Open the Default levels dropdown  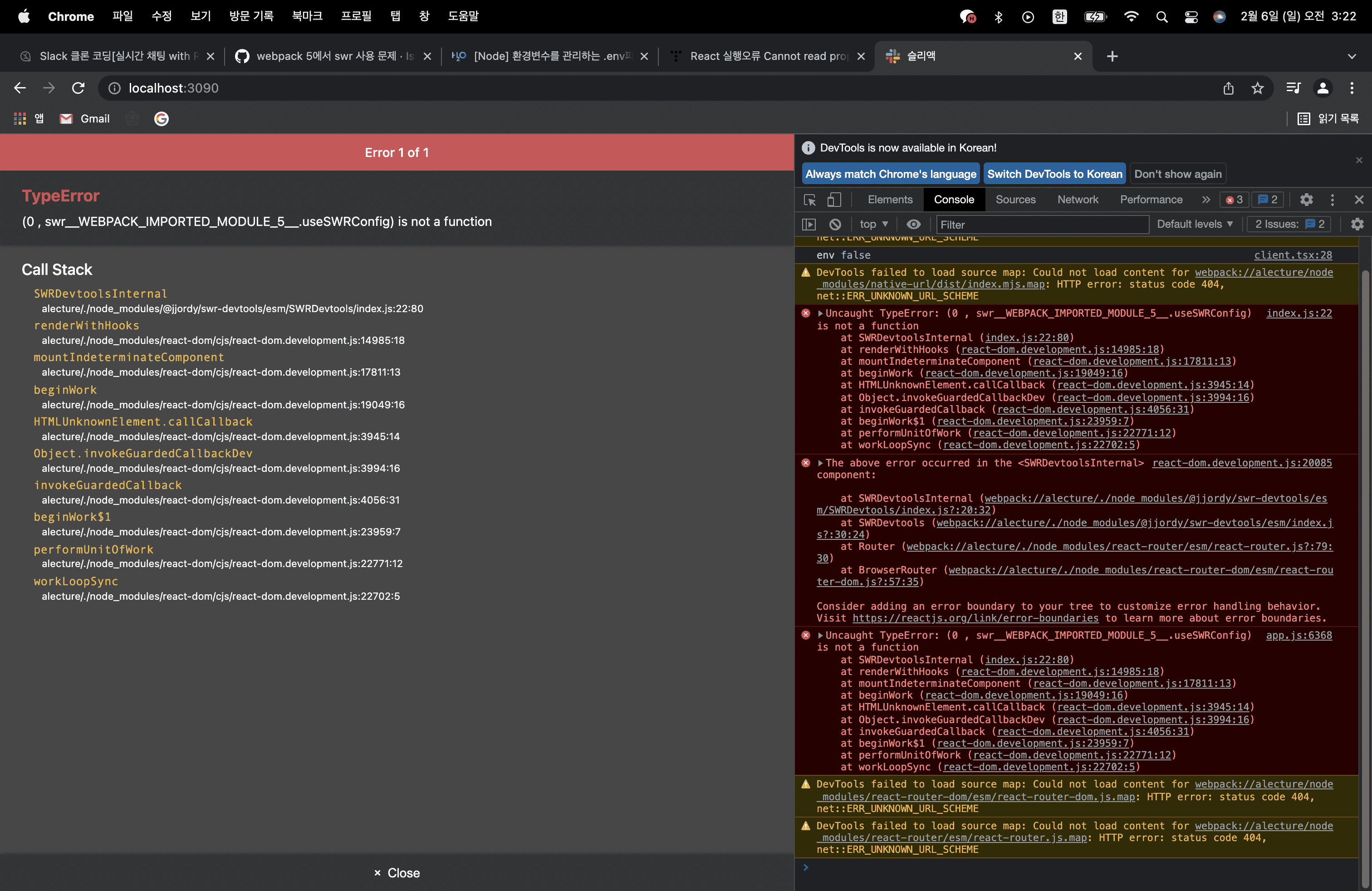(1195, 224)
